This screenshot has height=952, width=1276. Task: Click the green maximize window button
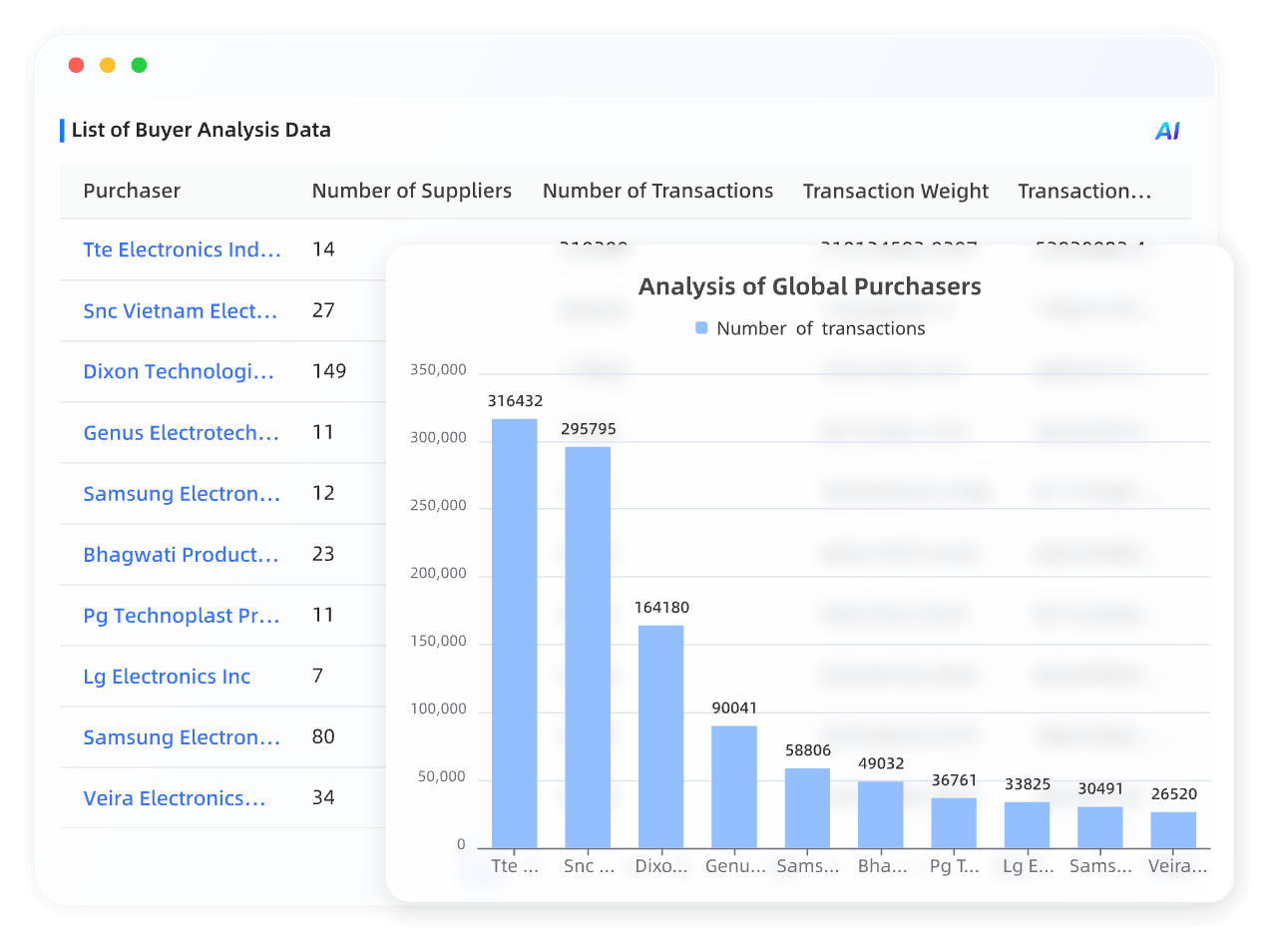[139, 64]
